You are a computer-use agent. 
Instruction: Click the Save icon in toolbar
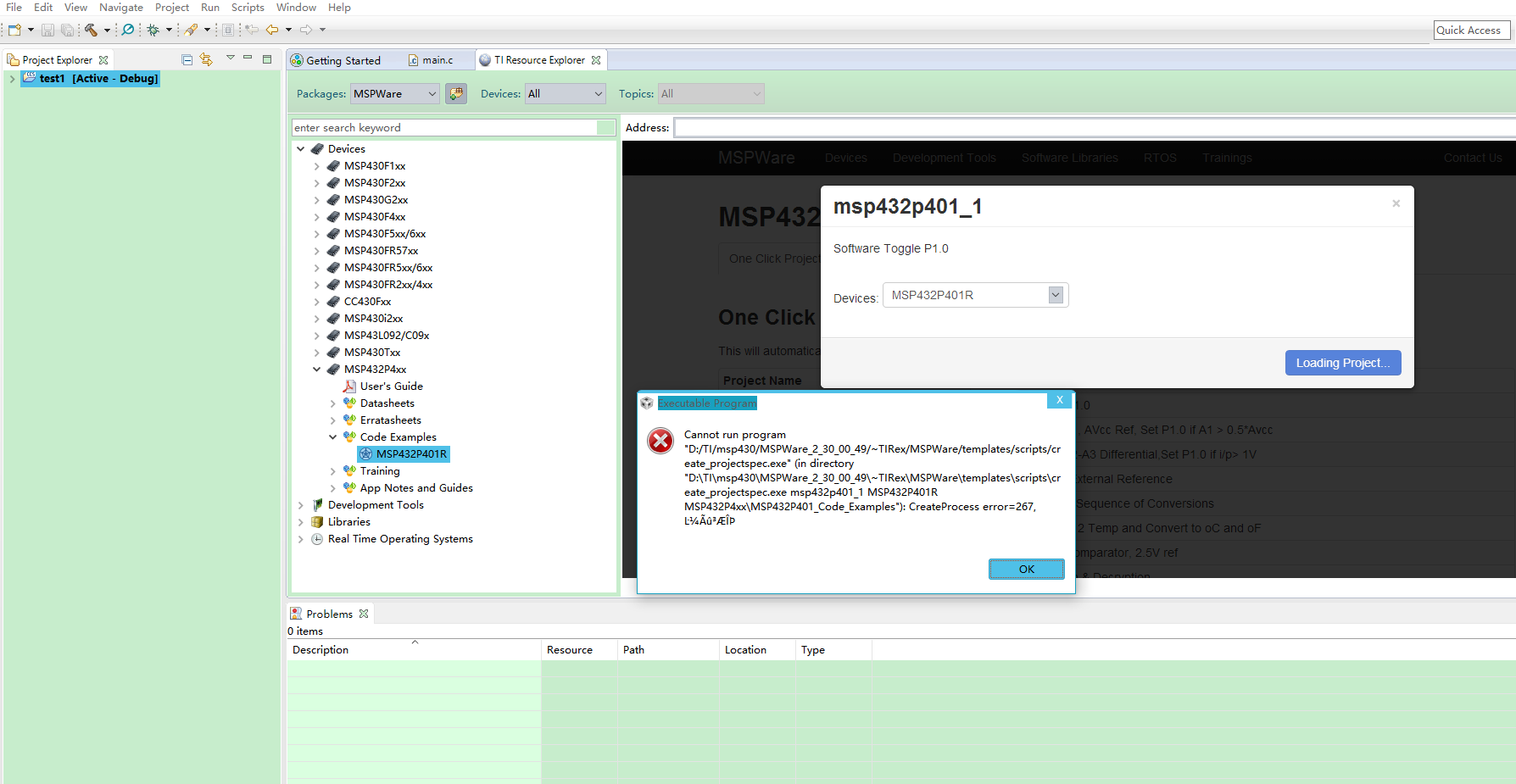pos(47,30)
